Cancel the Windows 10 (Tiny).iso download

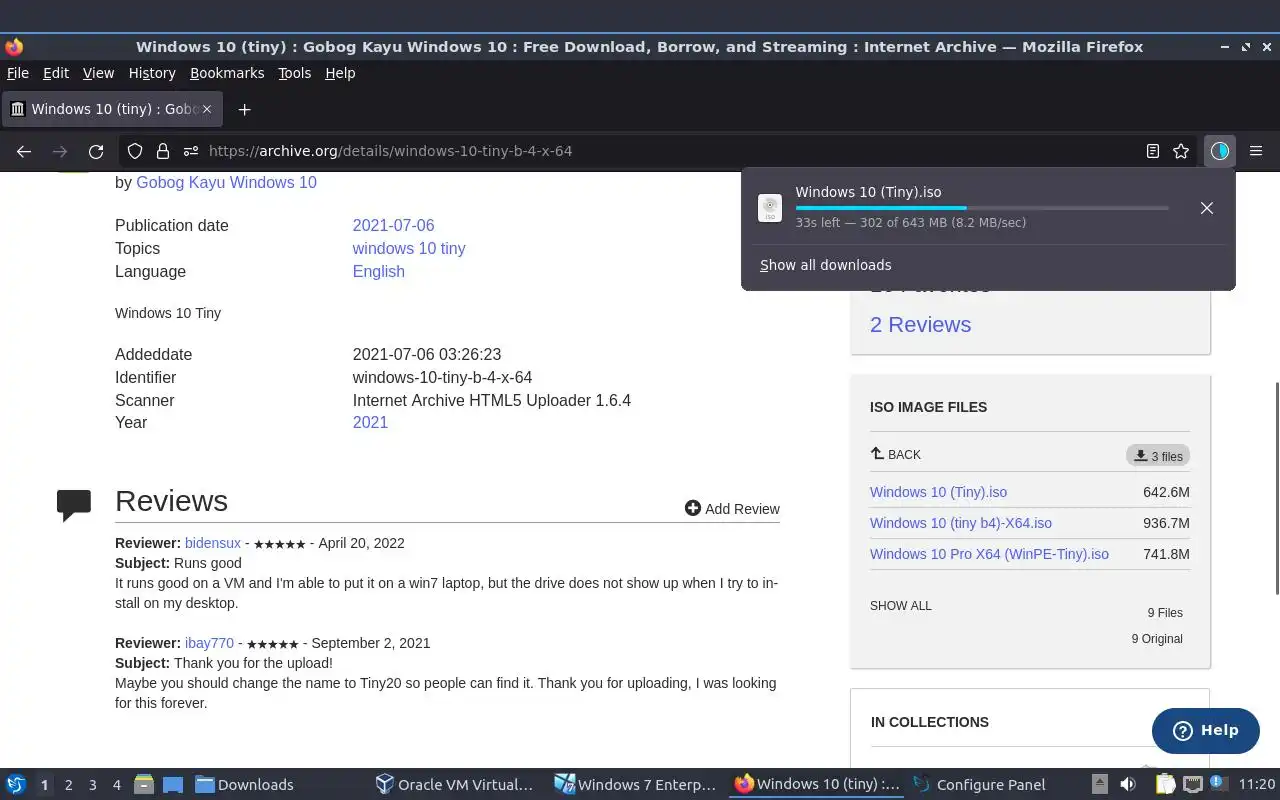(x=1207, y=208)
